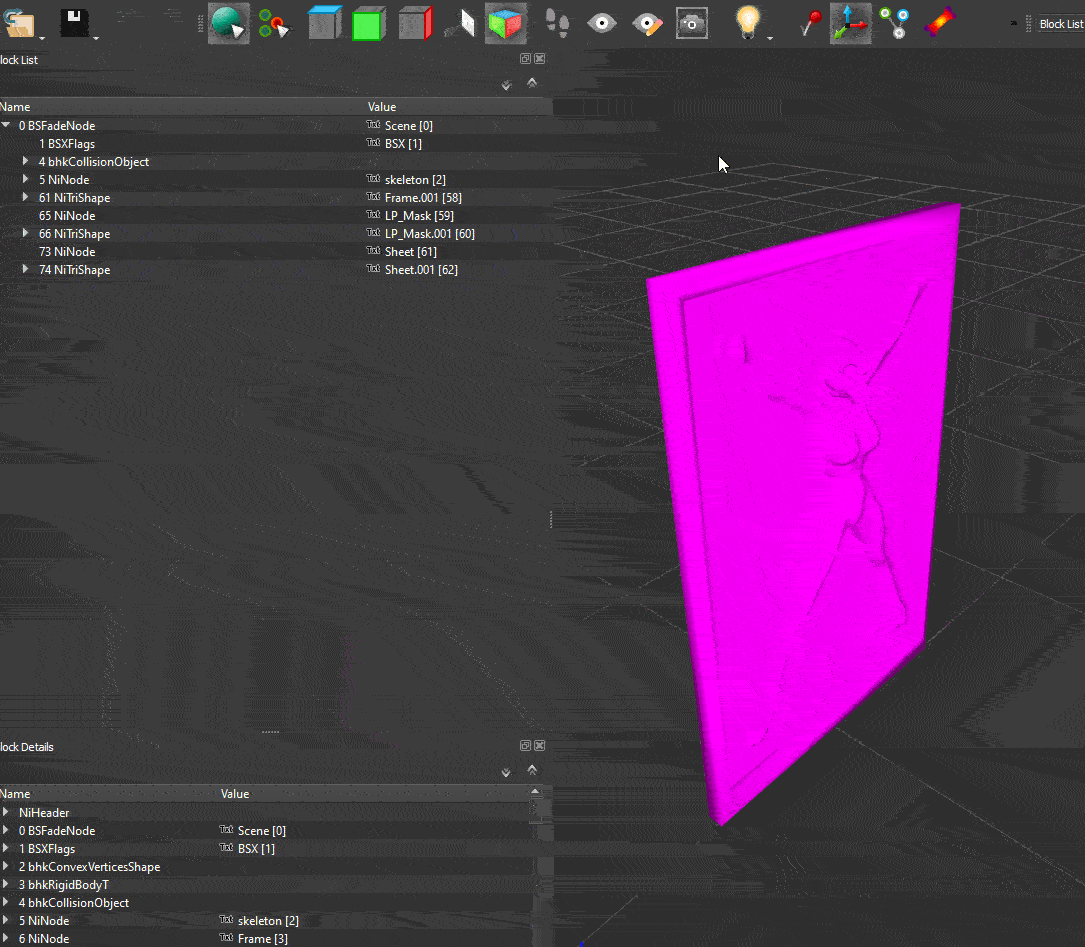Expand 66 NiTriShape row
The image size is (1085, 947).
pyautogui.click(x=26, y=233)
